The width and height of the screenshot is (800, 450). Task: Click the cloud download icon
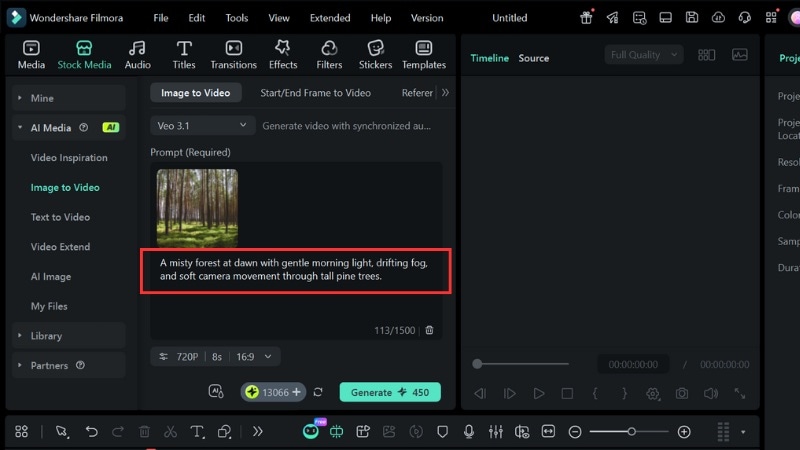point(718,17)
